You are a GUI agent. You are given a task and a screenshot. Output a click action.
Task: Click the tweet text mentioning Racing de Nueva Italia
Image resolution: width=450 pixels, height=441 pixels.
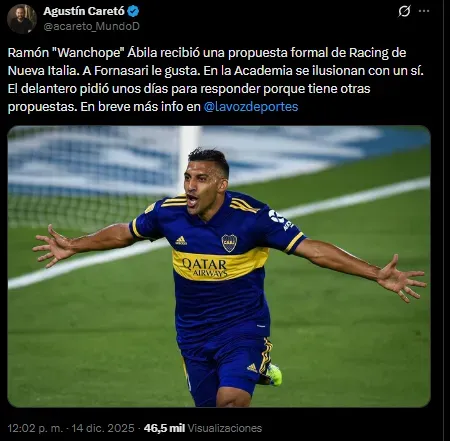pyautogui.click(x=215, y=80)
